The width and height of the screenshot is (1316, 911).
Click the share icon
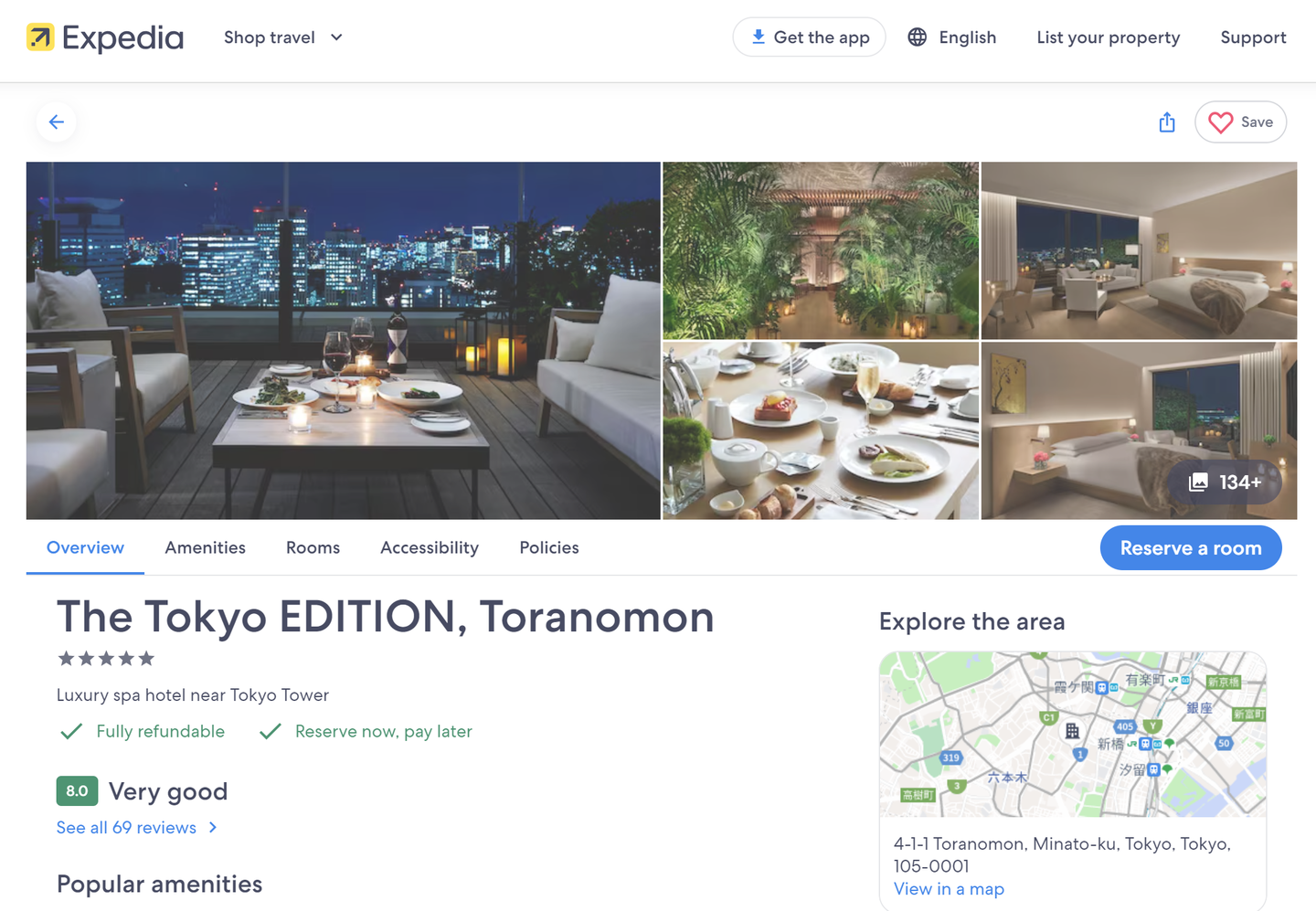click(1167, 122)
